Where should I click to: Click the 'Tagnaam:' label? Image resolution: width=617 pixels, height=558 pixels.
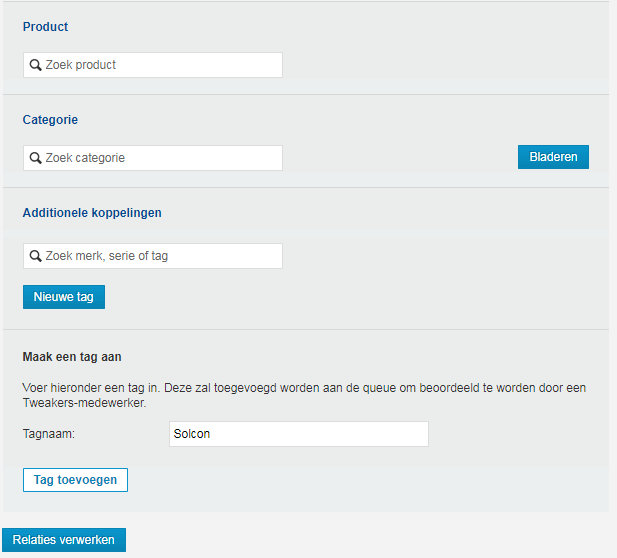point(49,434)
